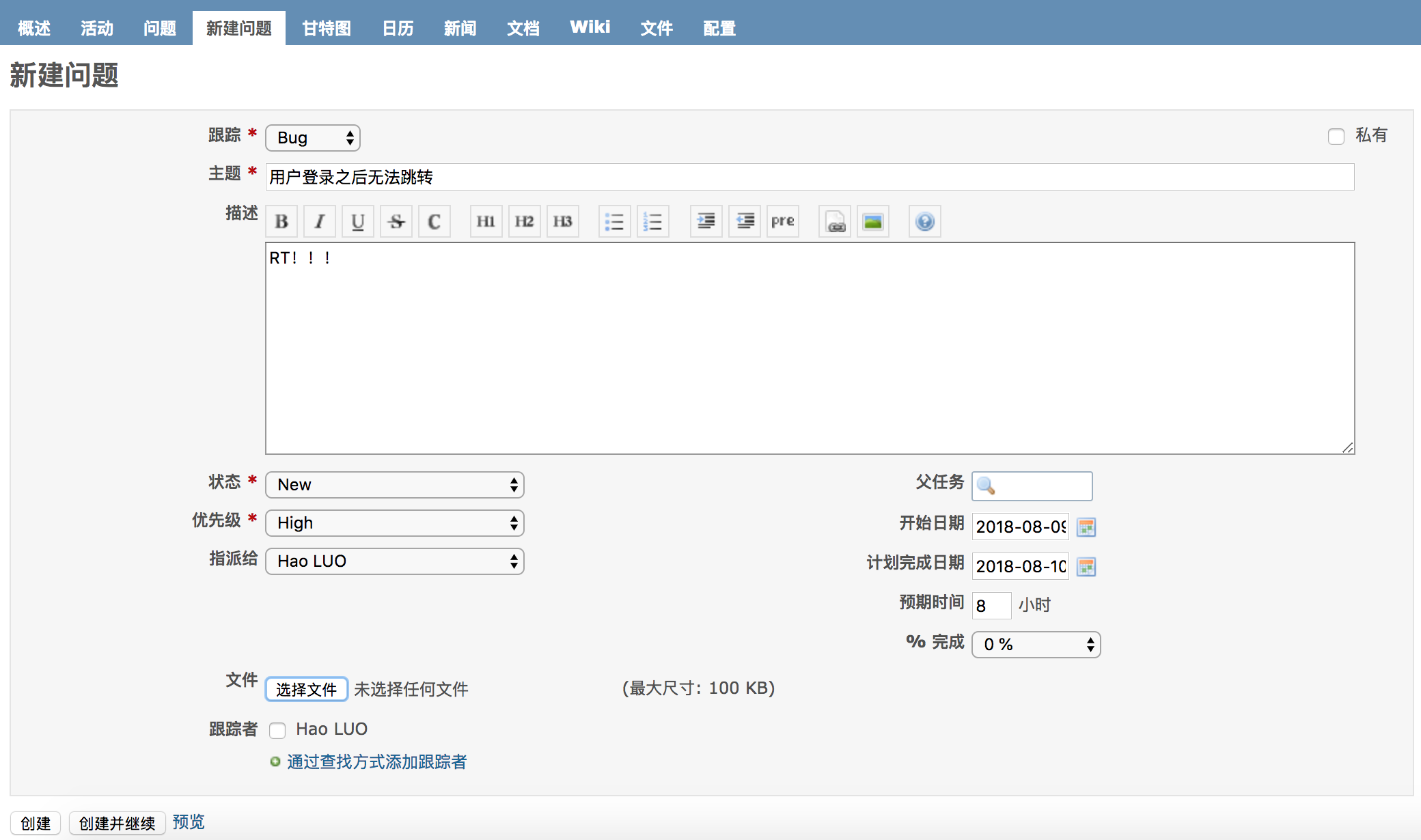Screen dimensions: 1421x840
Task: Click the Italic formatting icon
Action: (318, 220)
